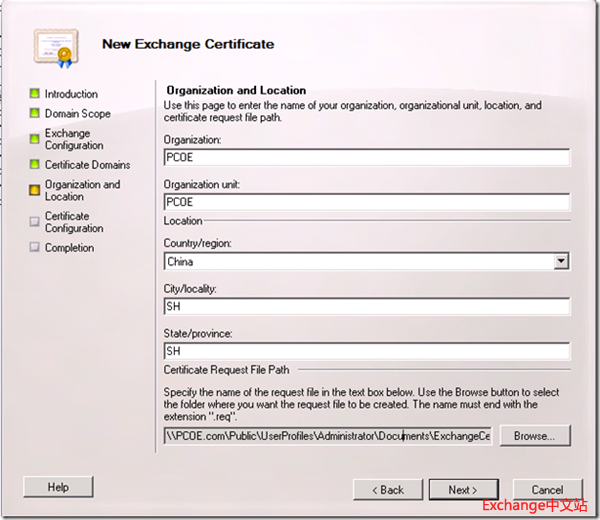Screen dimensions: 600x520
Task: Click the 'New Exchange Certificate' title text
Action: click(188, 44)
